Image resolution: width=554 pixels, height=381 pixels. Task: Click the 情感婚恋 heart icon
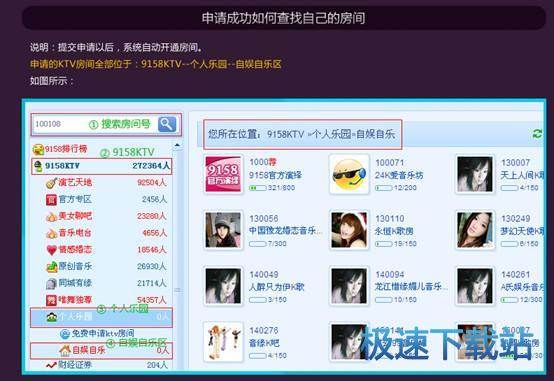pyautogui.click(x=51, y=250)
